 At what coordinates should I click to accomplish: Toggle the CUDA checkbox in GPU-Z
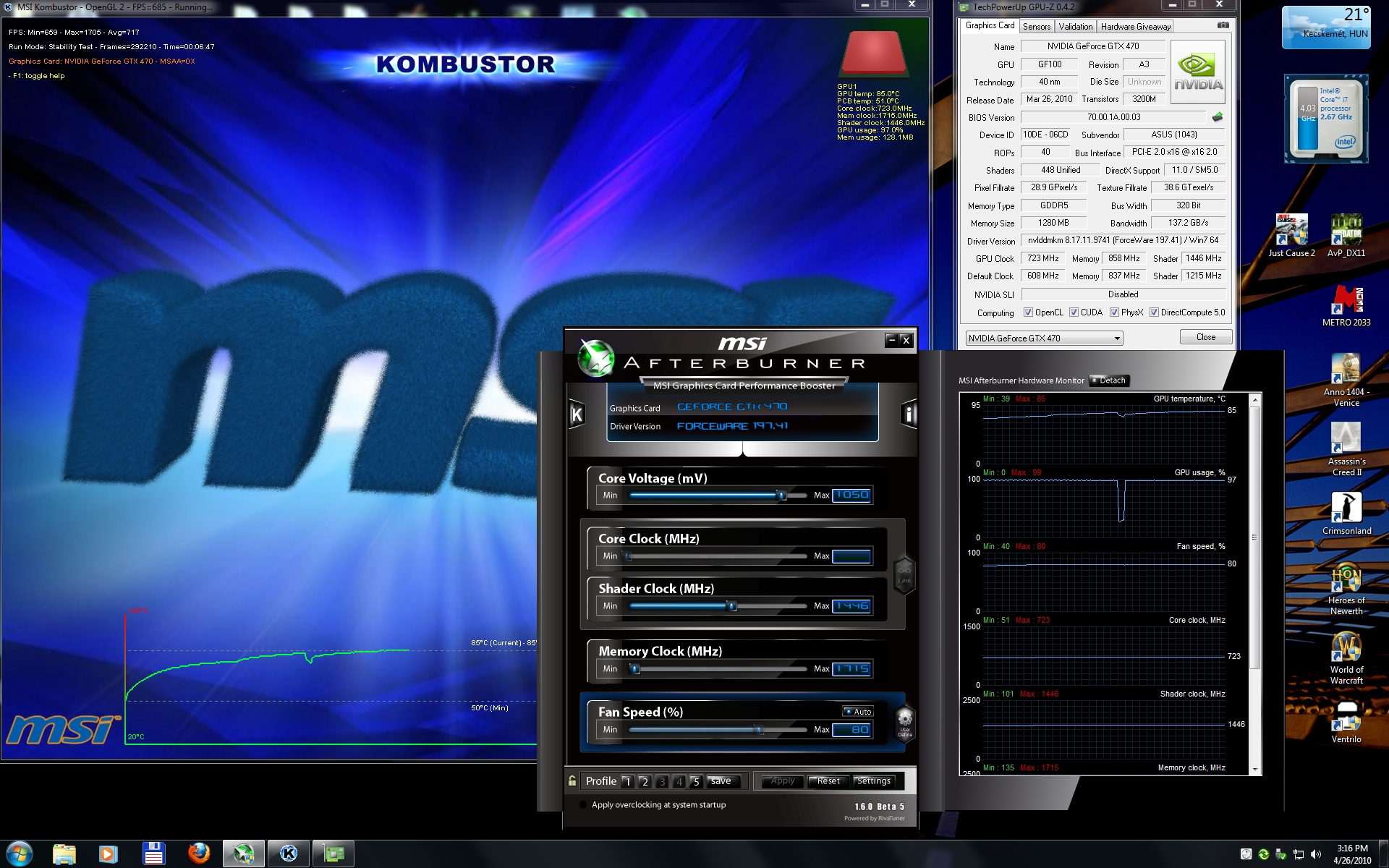pos(1074,312)
